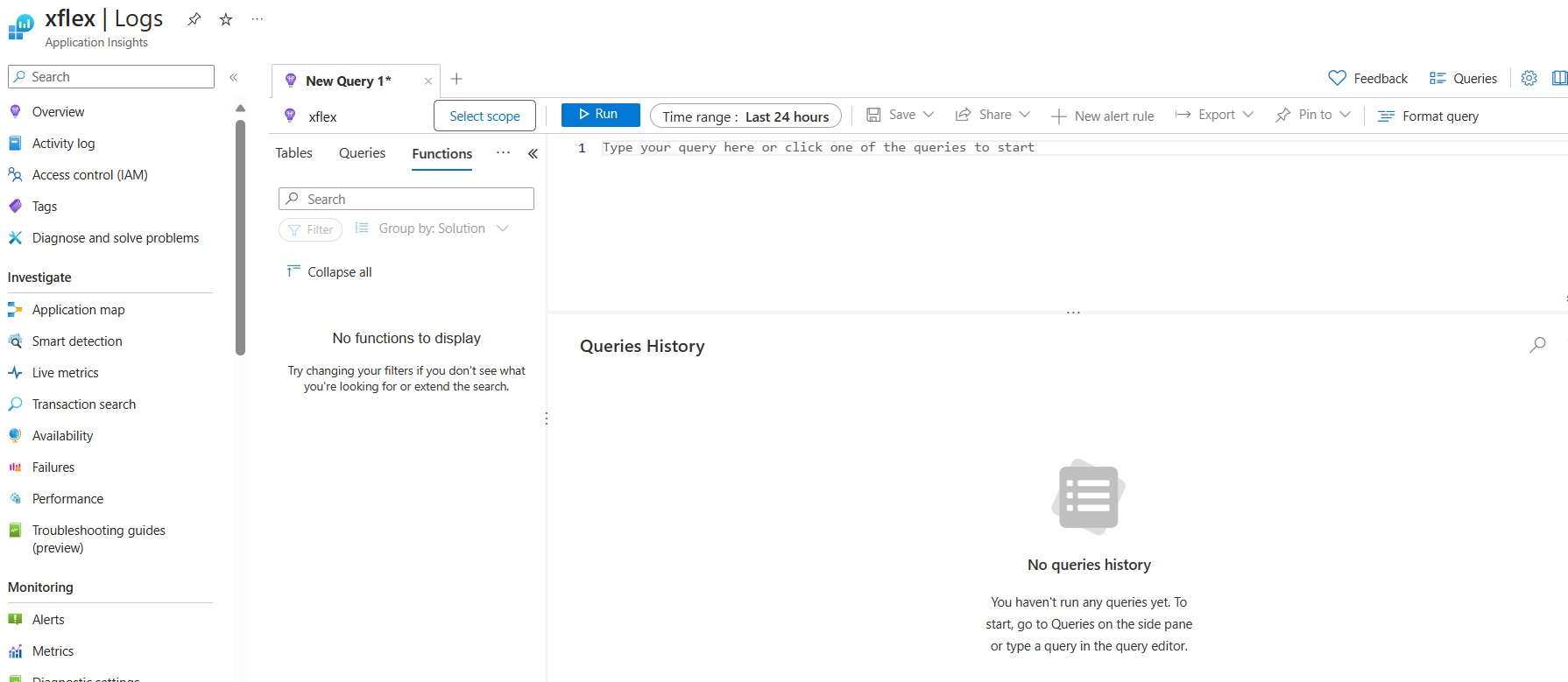Switch to the Tables tab
This screenshot has height=682, width=1568.
tap(293, 153)
